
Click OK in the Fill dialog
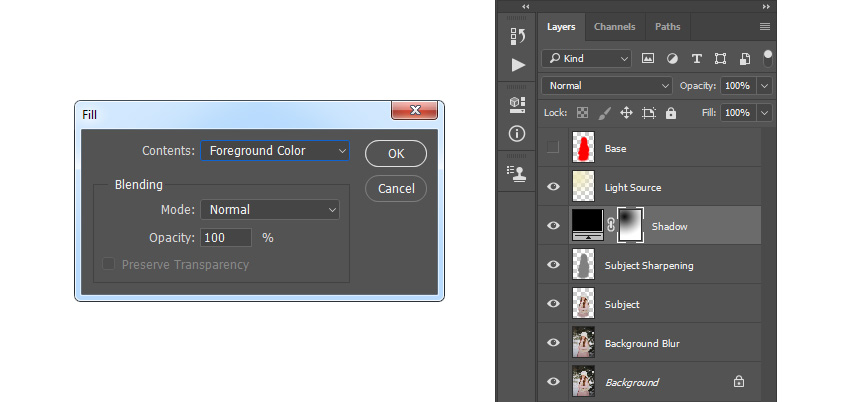[396, 154]
